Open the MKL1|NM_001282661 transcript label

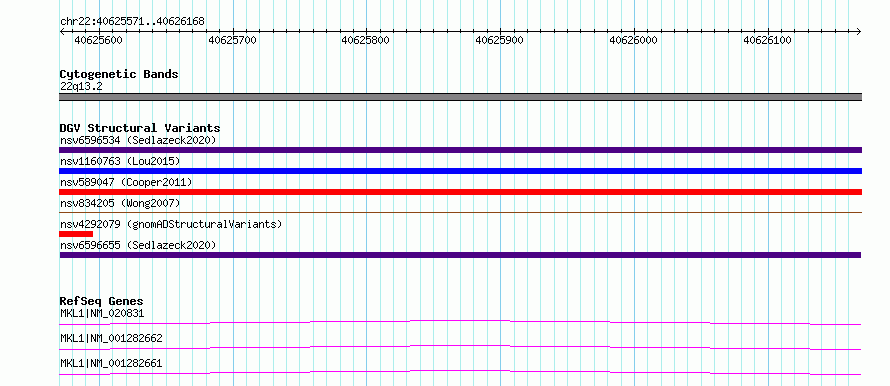tap(111, 363)
